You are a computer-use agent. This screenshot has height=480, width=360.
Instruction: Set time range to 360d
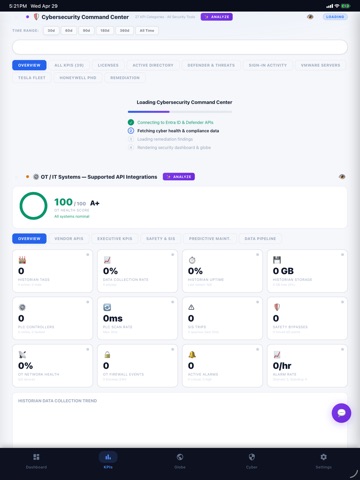click(125, 31)
